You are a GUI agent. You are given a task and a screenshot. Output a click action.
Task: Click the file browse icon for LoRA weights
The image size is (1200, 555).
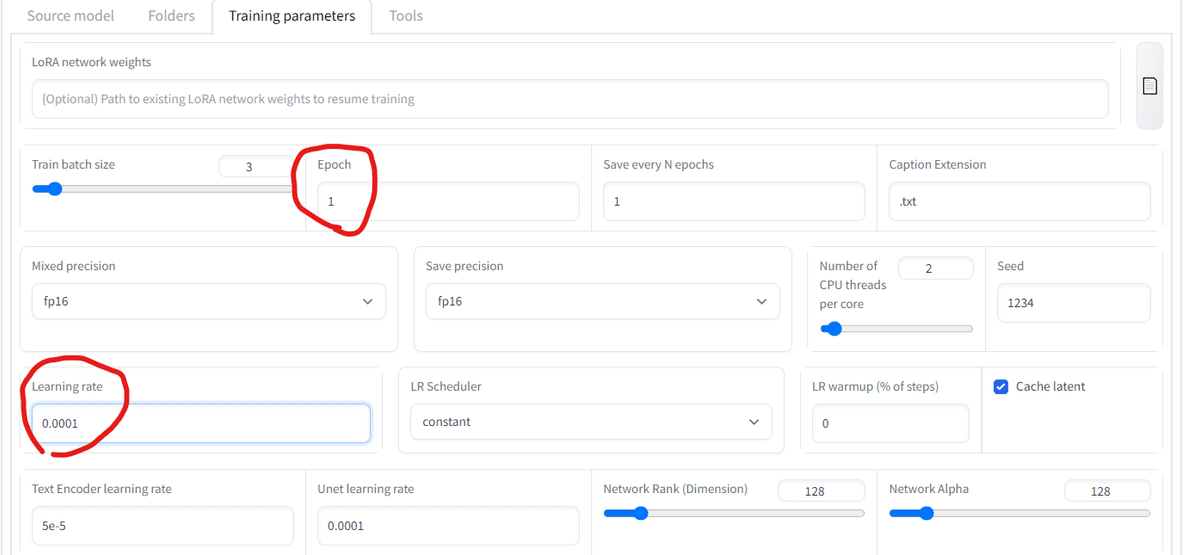click(1150, 86)
